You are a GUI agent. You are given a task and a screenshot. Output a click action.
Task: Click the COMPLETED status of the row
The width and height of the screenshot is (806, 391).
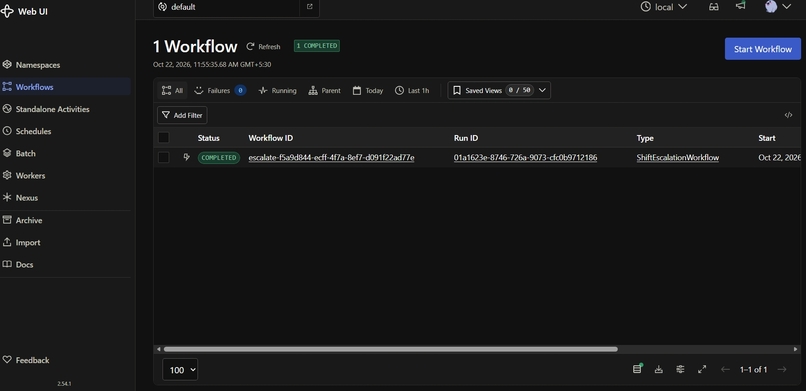(x=218, y=158)
